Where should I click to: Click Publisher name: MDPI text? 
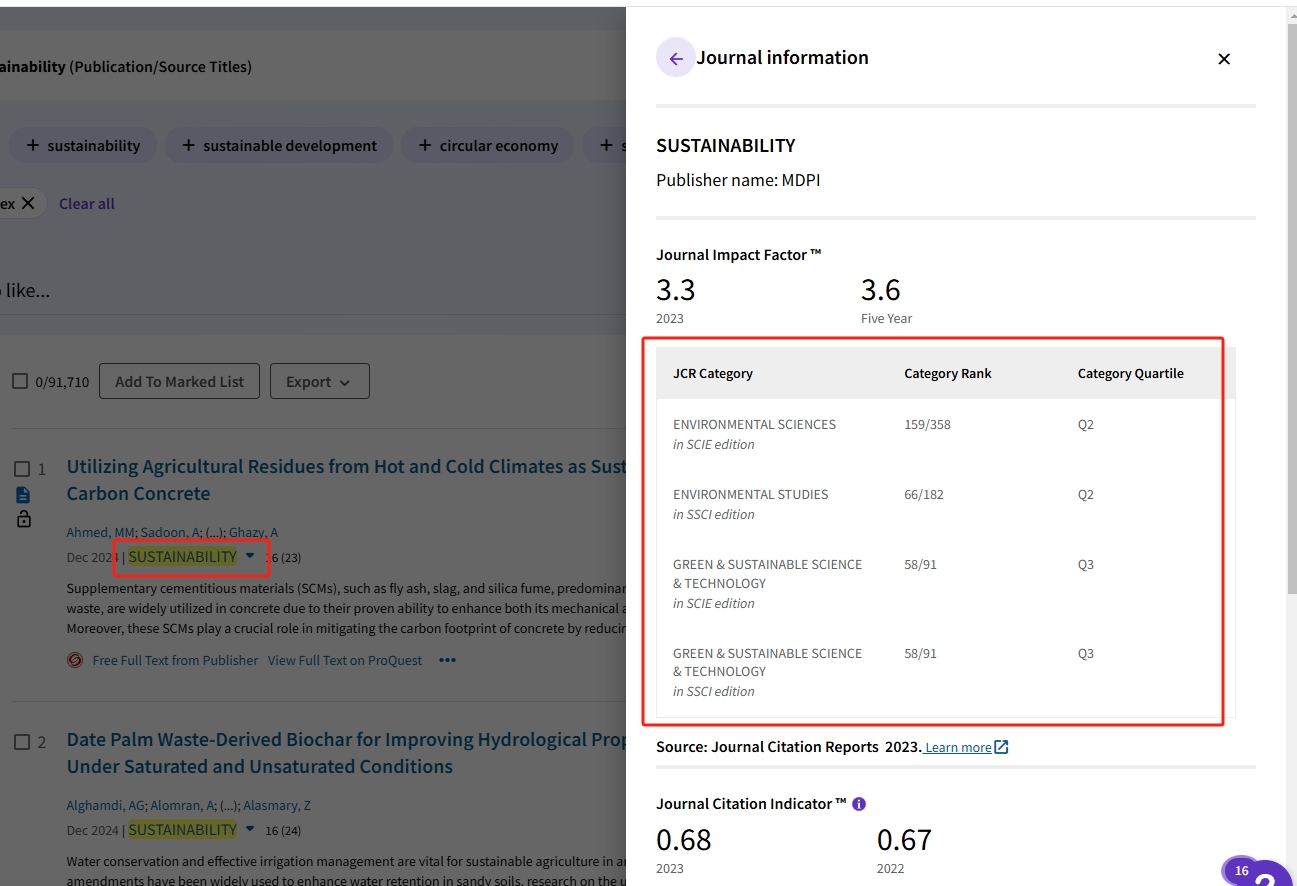pyautogui.click(x=738, y=180)
